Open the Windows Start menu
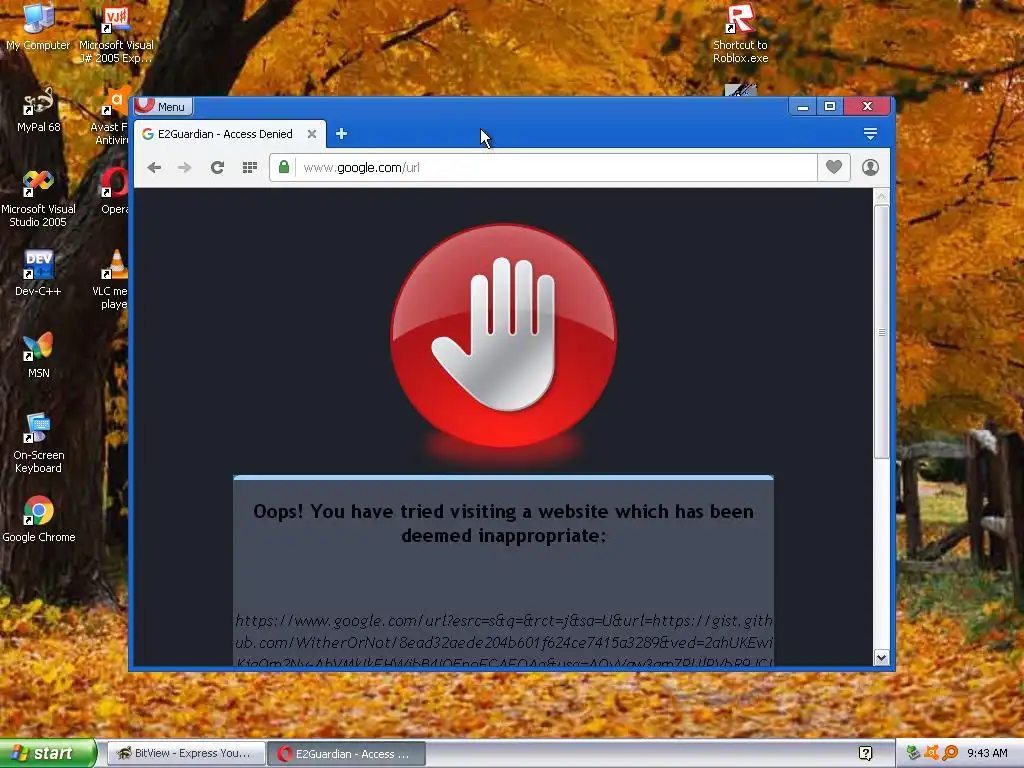Screen dimensions: 1024x768 pos(48,753)
